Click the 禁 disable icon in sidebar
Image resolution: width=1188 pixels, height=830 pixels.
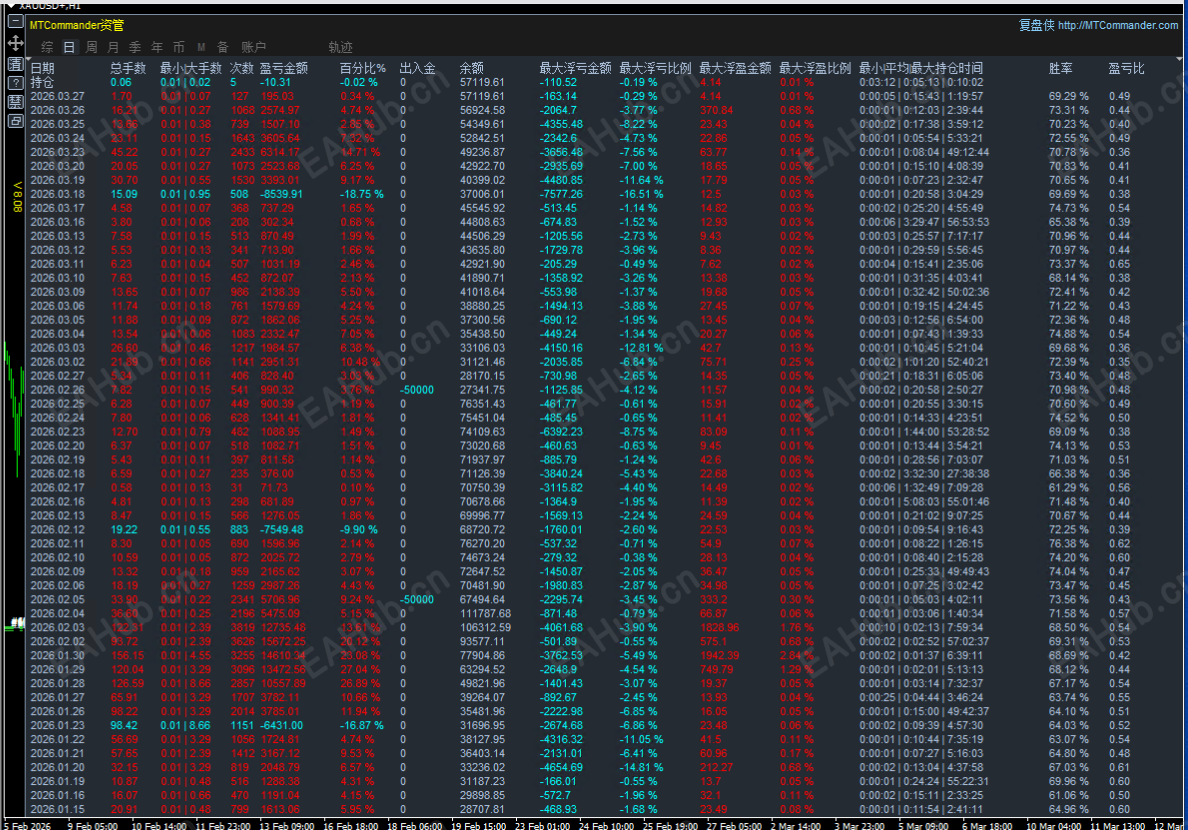[15, 102]
